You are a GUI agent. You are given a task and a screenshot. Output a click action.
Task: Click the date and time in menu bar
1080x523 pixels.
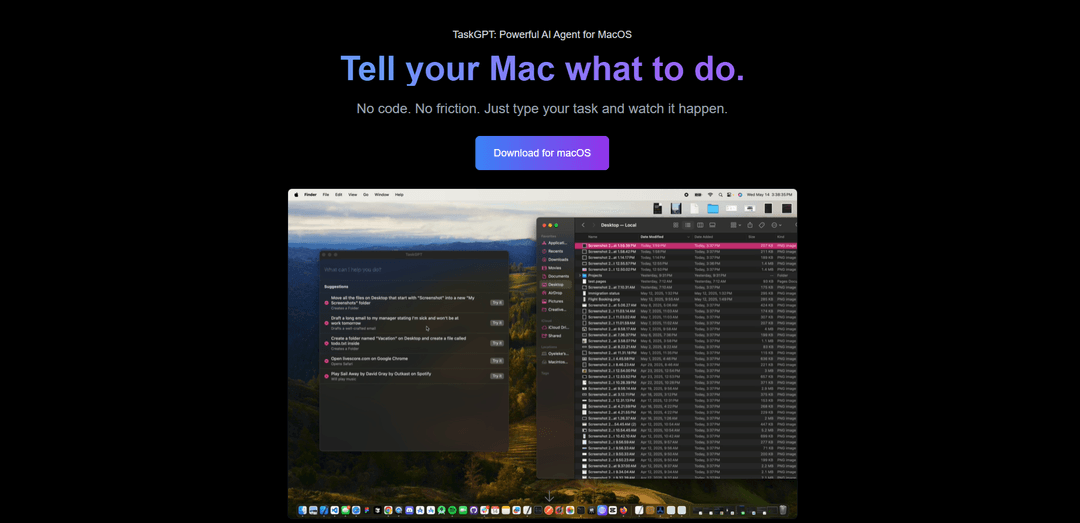point(769,195)
